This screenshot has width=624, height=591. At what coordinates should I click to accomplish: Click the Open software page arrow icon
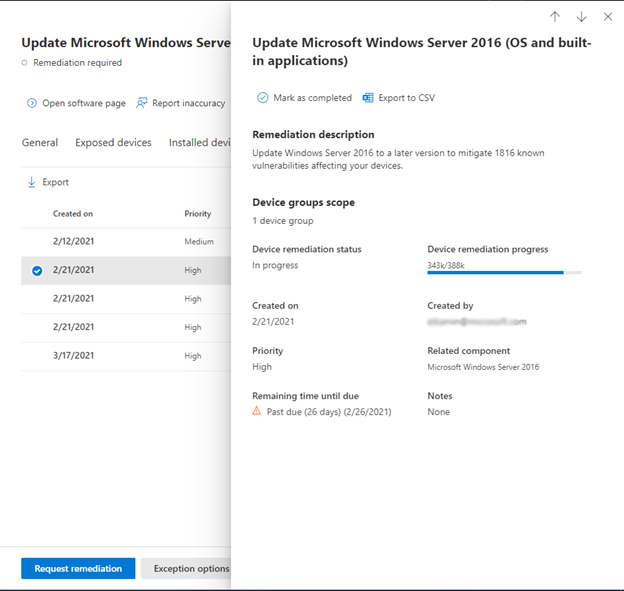(32, 103)
